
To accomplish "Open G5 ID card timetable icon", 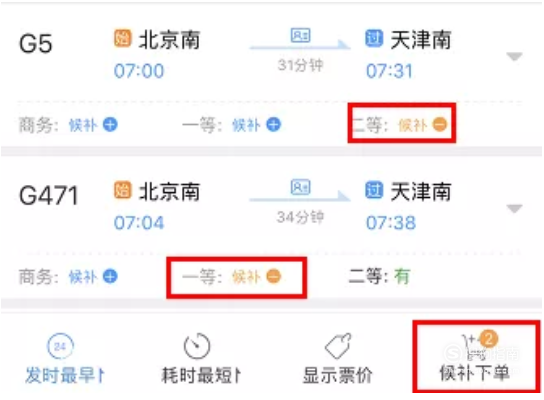I will coord(300,35).
